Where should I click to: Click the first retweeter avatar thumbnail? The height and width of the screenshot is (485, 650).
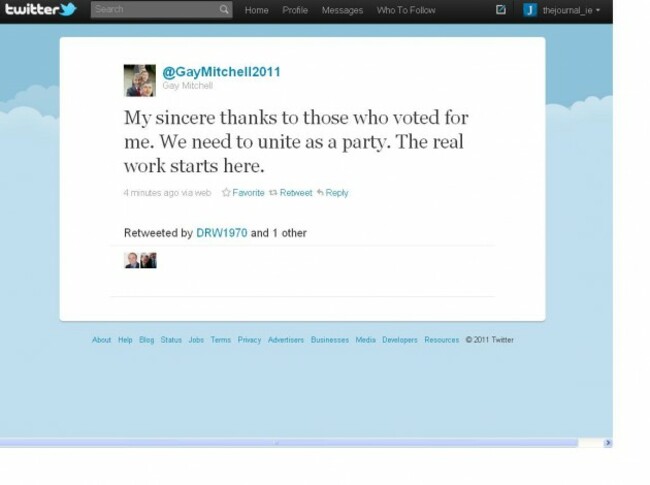tap(131, 260)
